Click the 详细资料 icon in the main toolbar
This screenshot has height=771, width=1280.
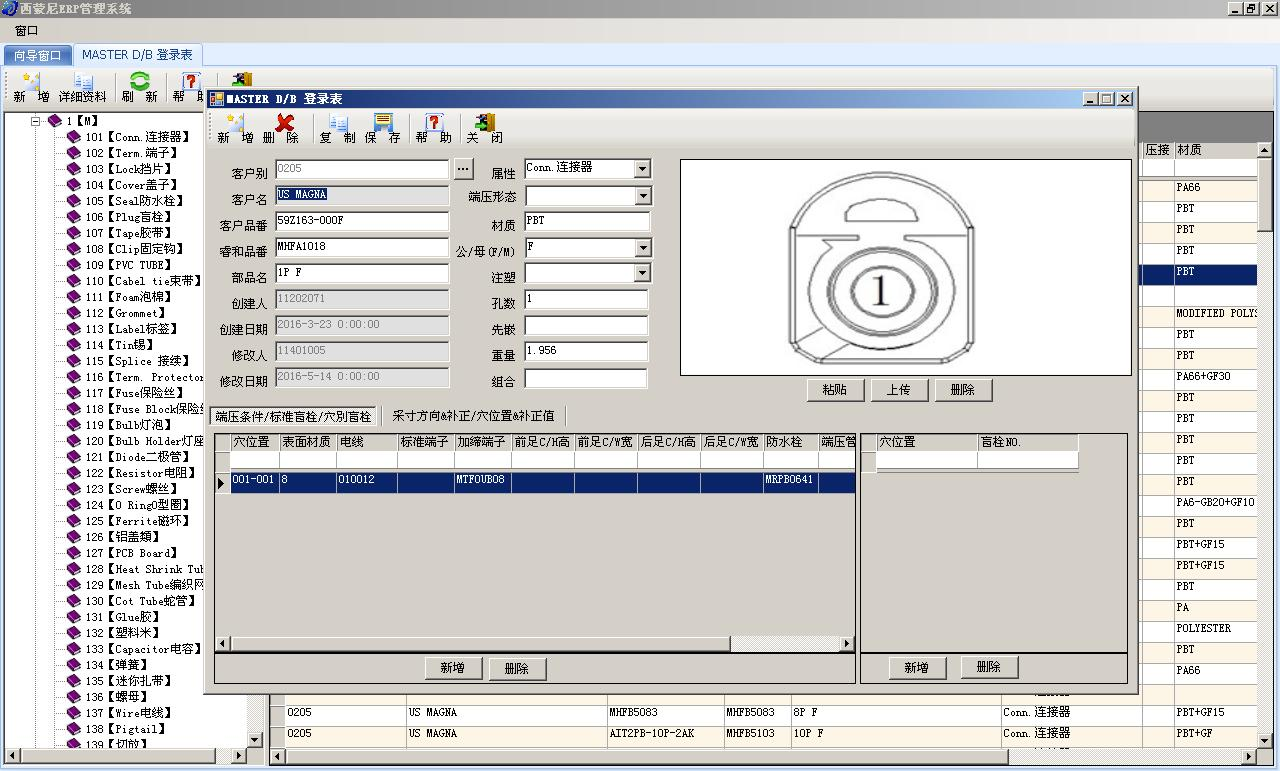click(83, 83)
